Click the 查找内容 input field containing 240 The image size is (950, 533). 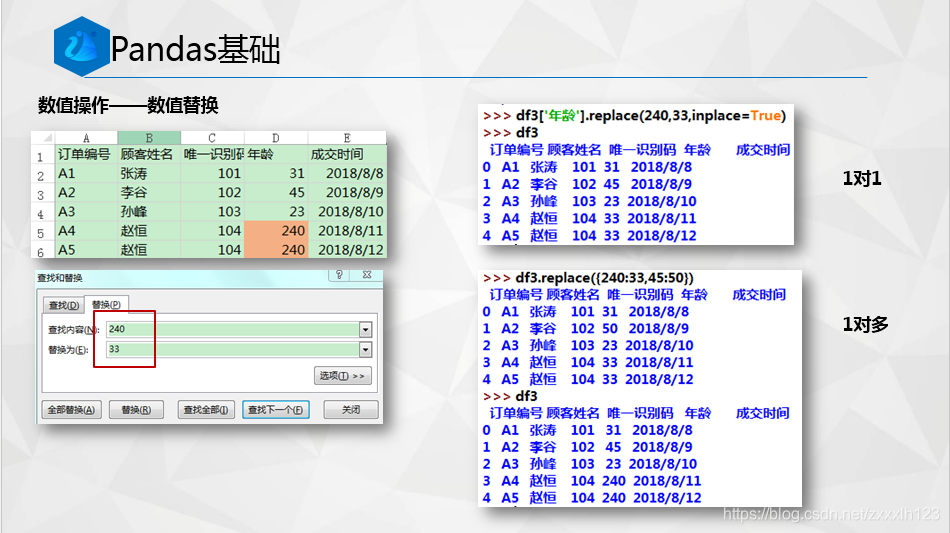(x=233, y=329)
